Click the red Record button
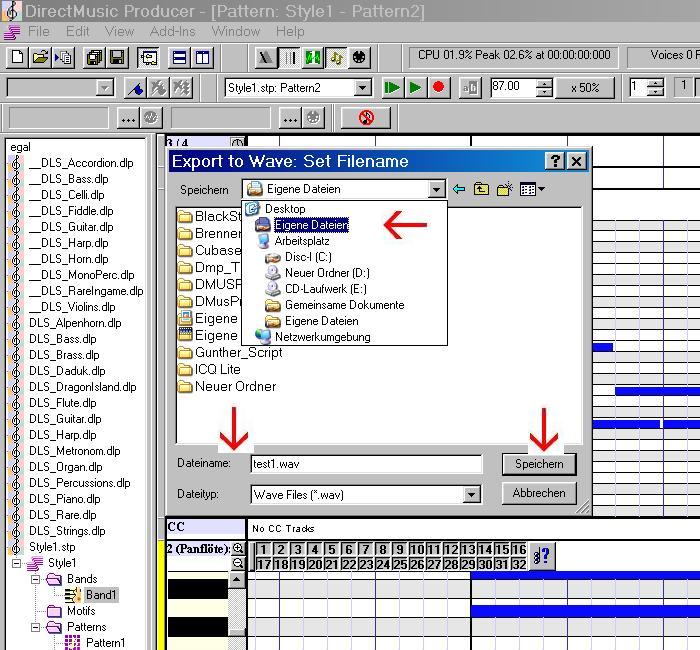 pos(438,88)
